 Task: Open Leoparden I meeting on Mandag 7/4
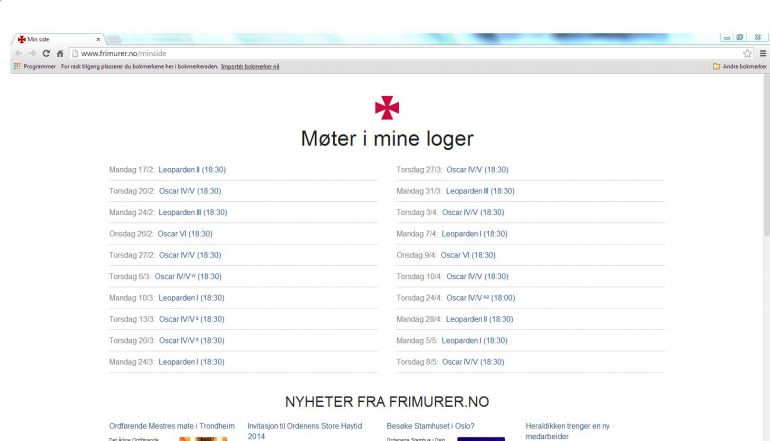[474, 234]
